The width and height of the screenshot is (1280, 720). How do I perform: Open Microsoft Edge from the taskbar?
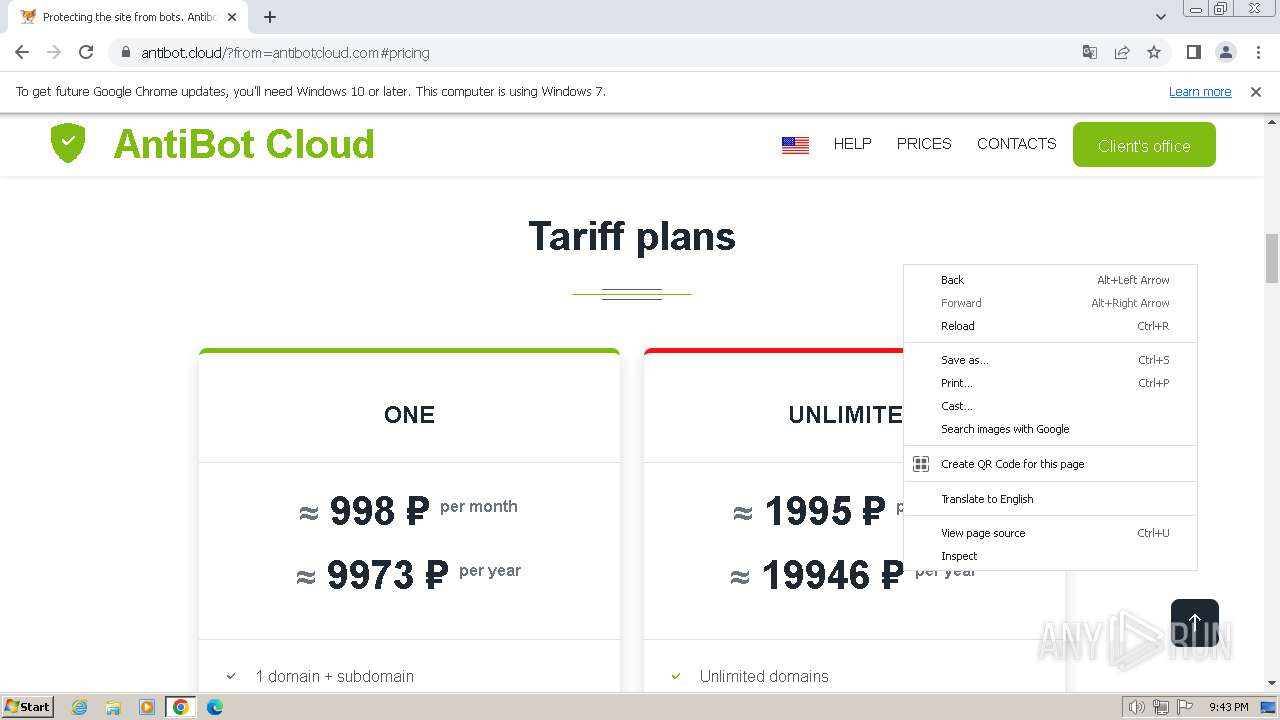[214, 707]
